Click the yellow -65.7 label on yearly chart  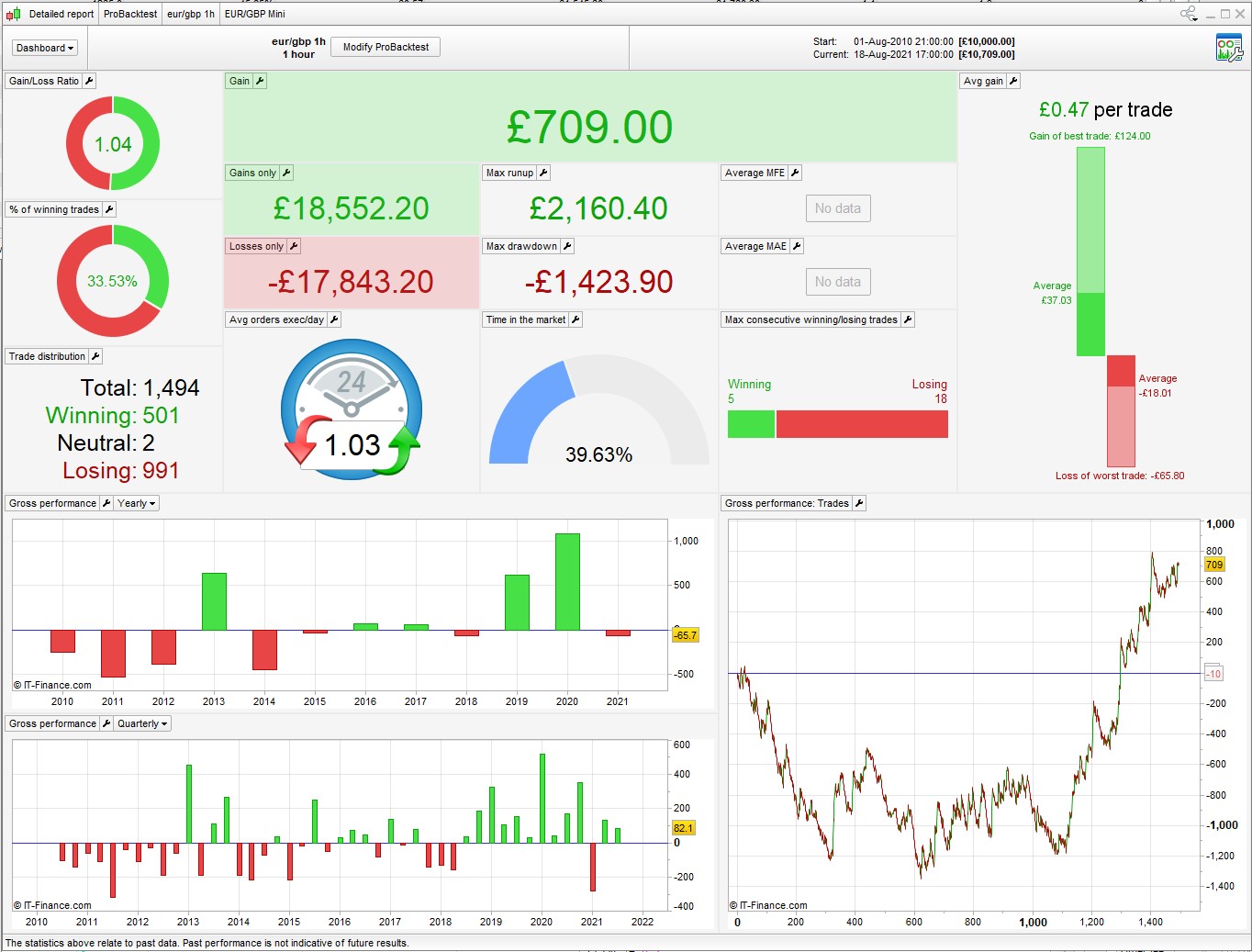point(686,635)
